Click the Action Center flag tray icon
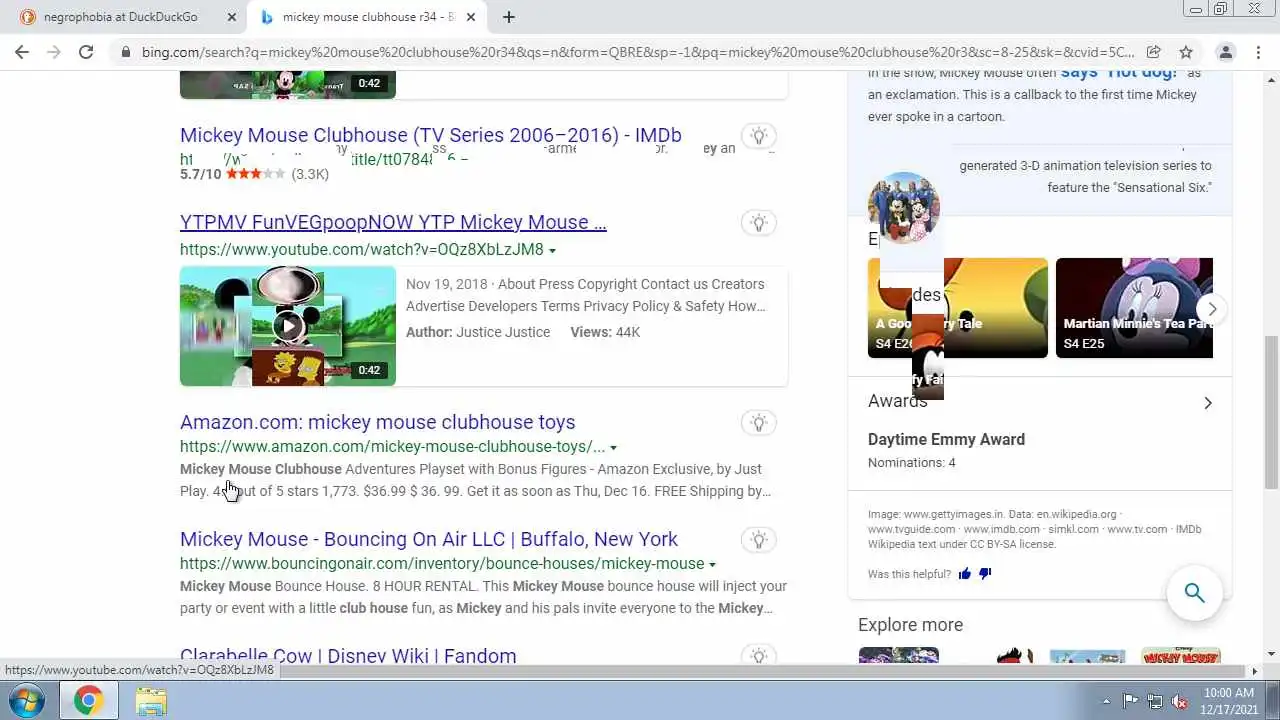Image resolution: width=1280 pixels, height=720 pixels. coord(1131,701)
